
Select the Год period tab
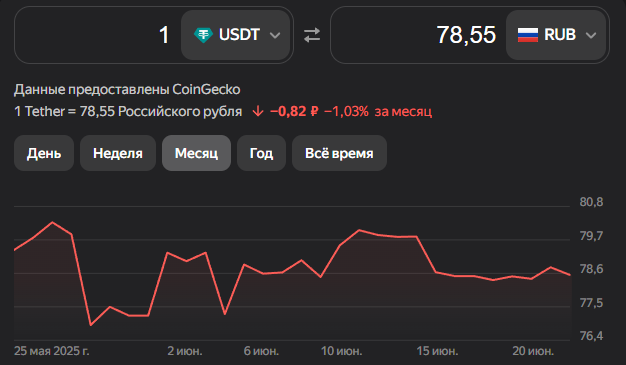pos(261,153)
